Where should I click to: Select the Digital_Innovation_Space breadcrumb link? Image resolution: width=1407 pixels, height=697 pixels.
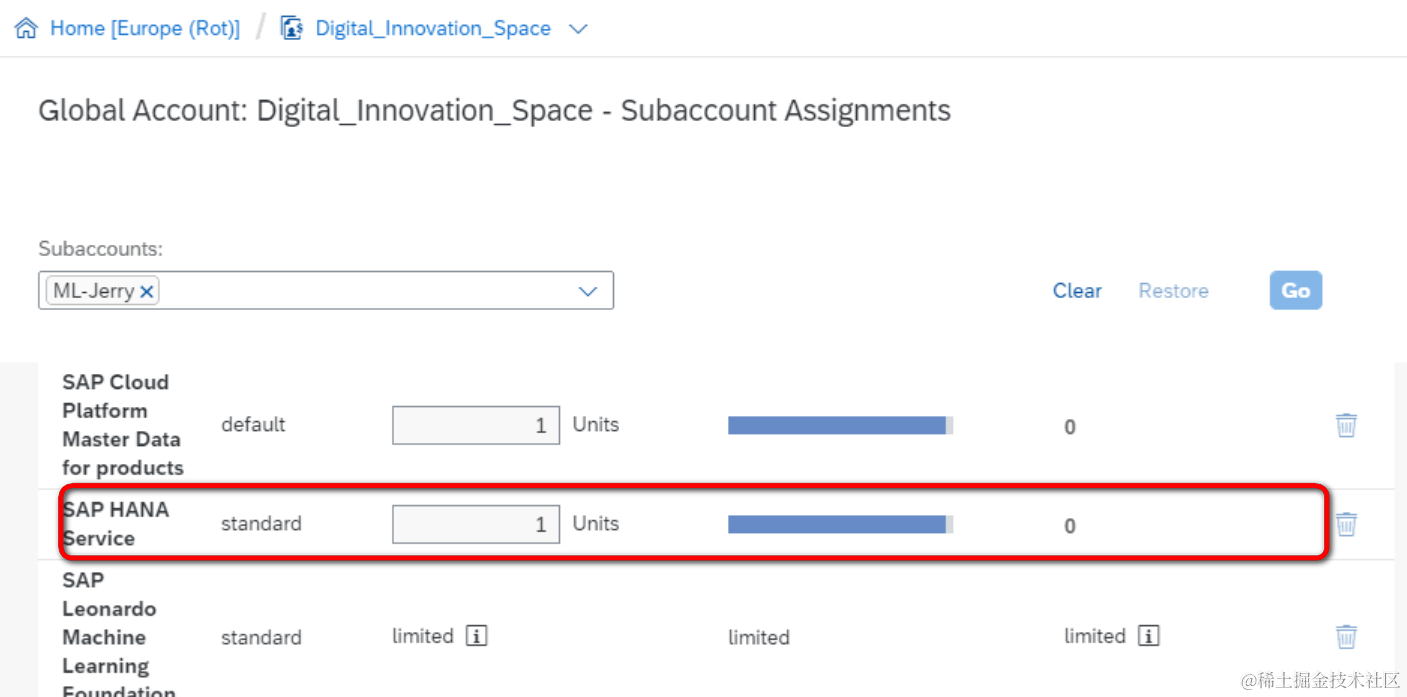433,28
